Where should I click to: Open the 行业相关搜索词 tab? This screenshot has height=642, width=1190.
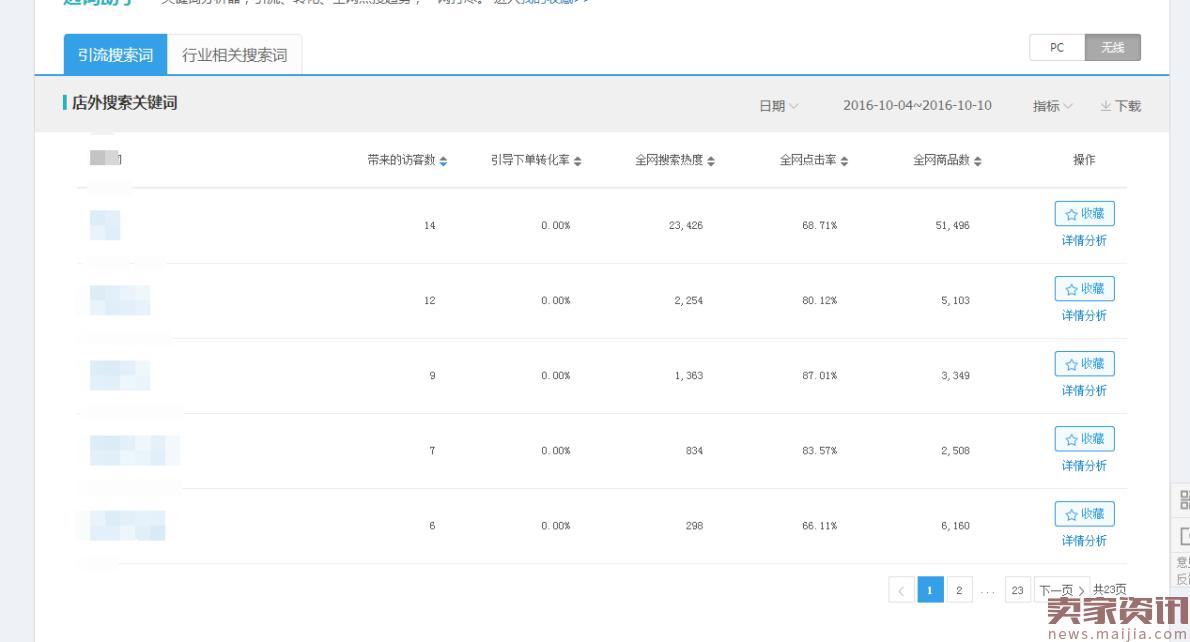click(234, 55)
